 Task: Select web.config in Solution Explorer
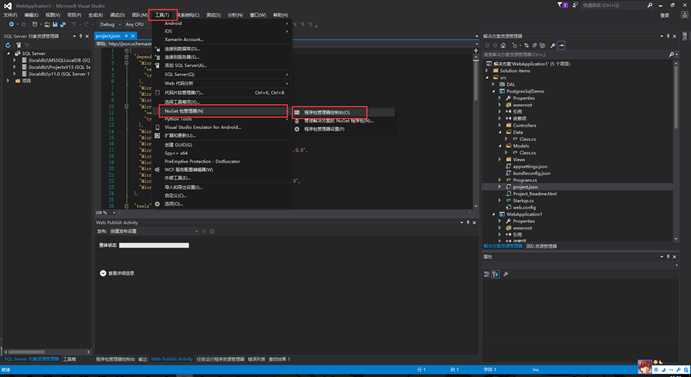coord(524,207)
